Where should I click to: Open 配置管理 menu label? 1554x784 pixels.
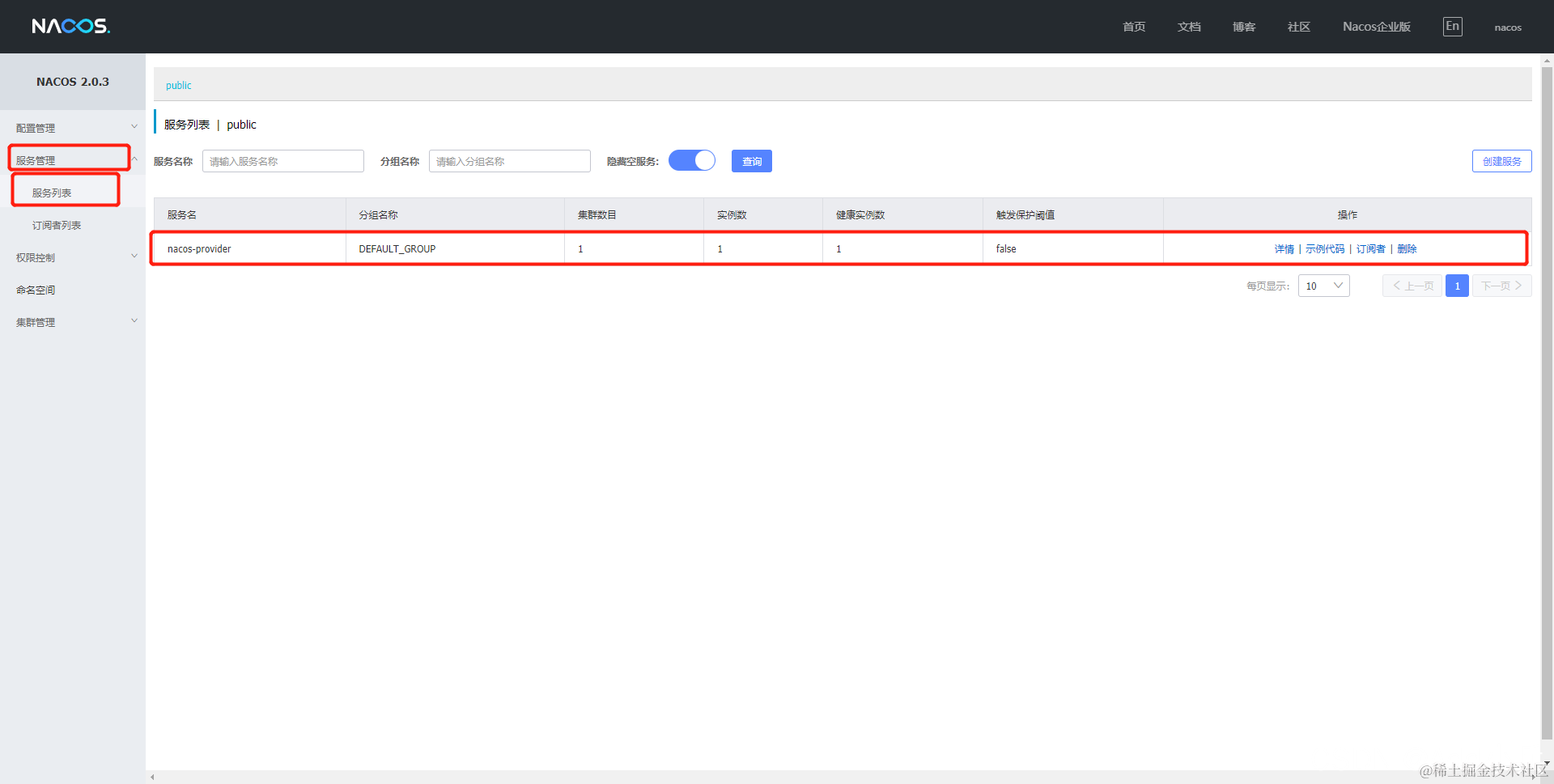(36, 128)
